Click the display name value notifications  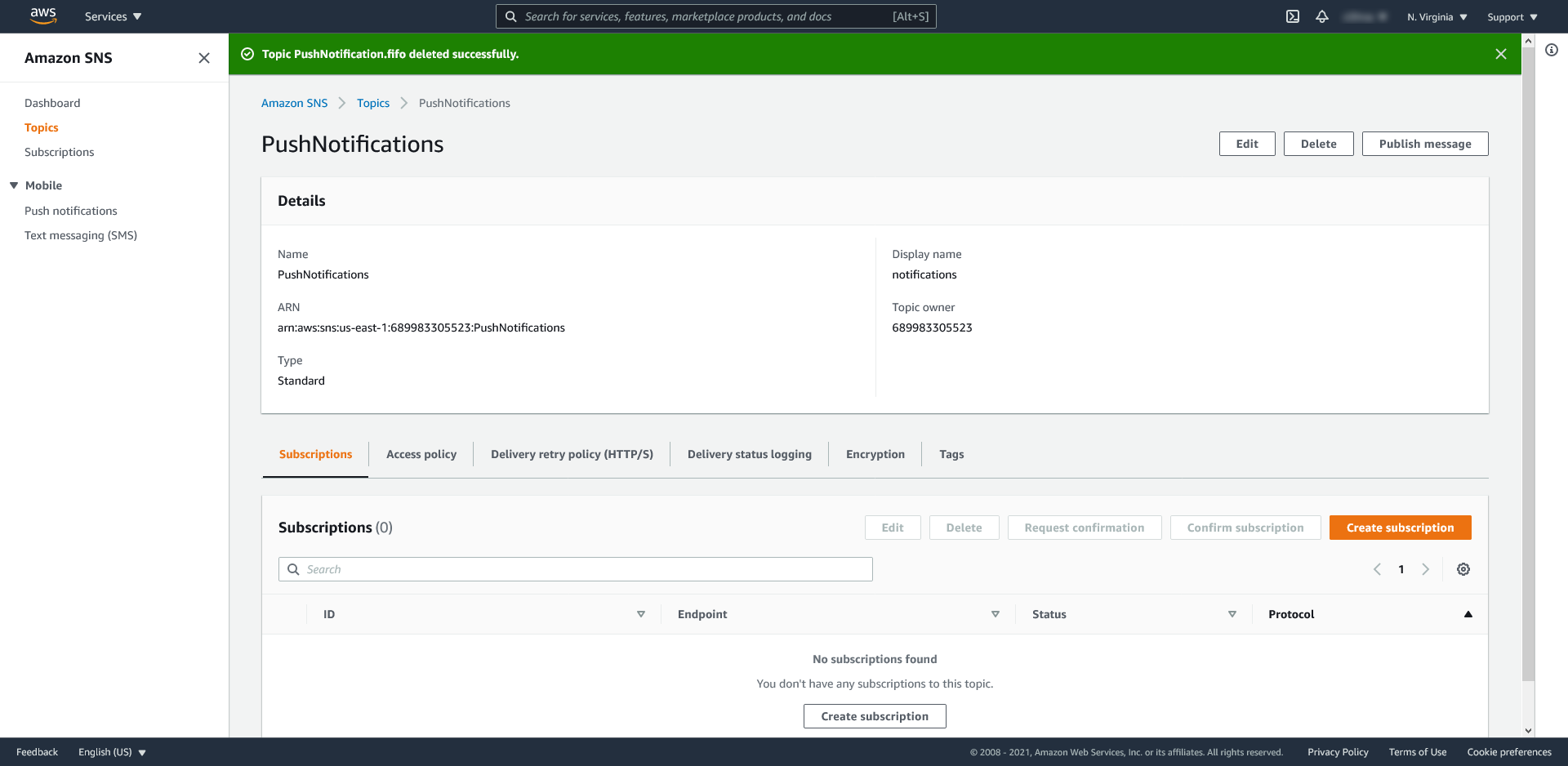pos(924,274)
